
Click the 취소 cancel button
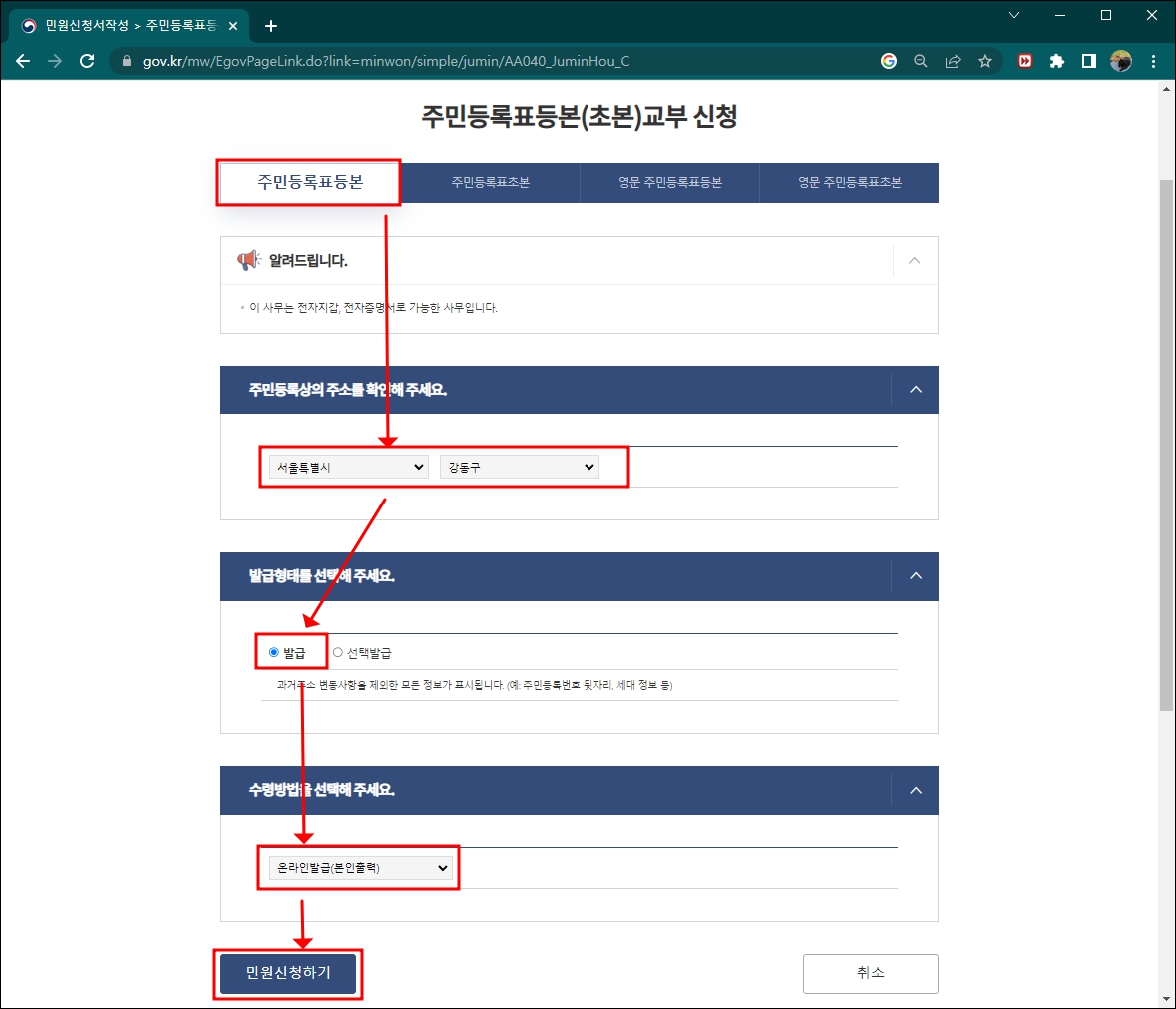869,973
